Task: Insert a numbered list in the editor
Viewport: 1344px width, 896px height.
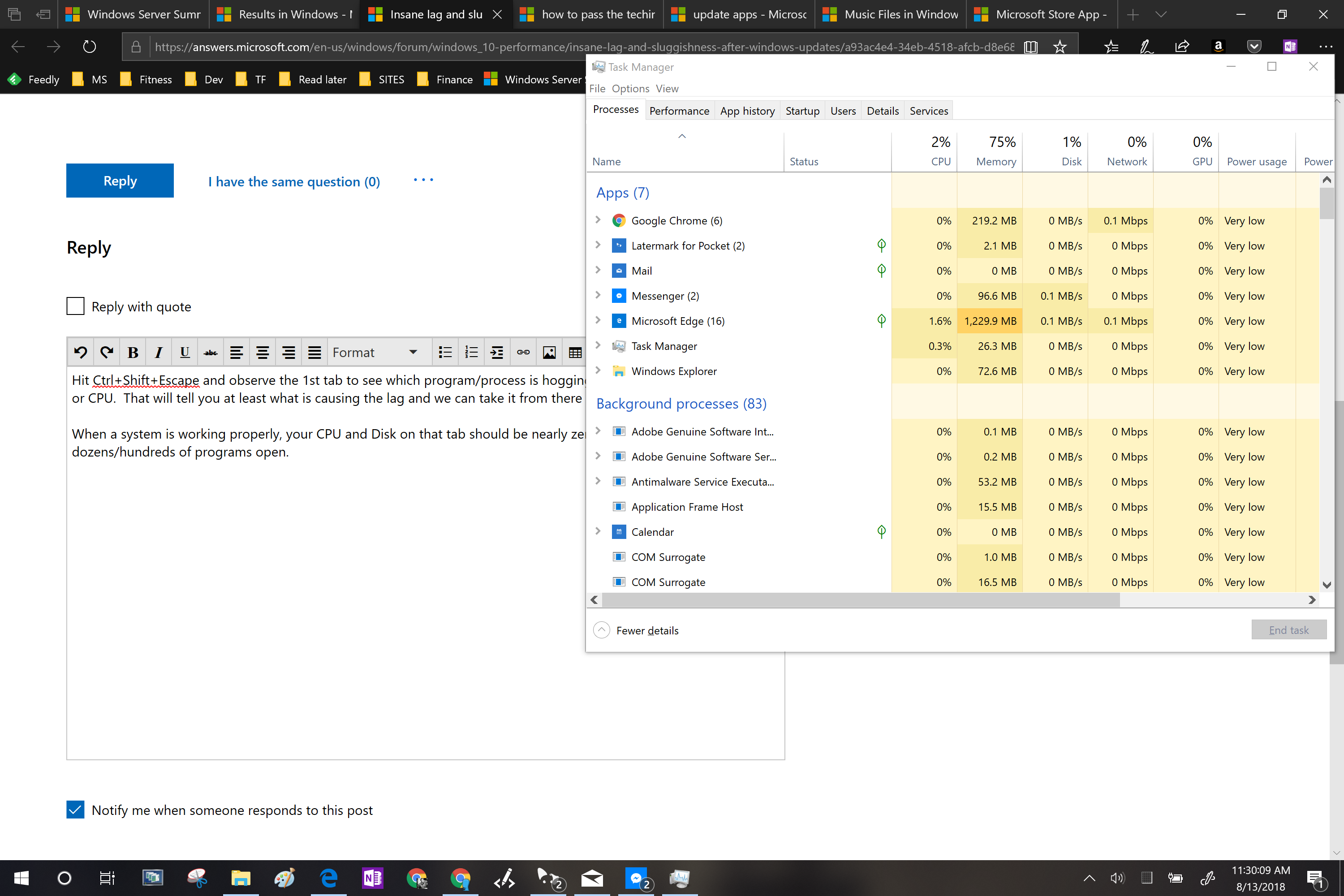Action: point(471,352)
